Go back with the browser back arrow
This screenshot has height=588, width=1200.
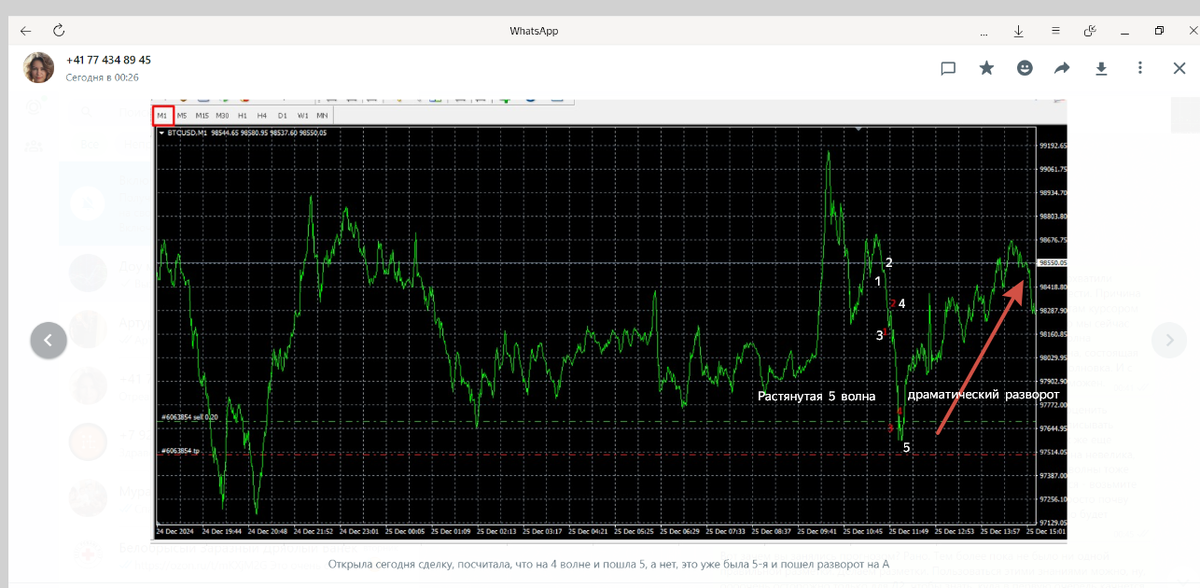(x=25, y=31)
